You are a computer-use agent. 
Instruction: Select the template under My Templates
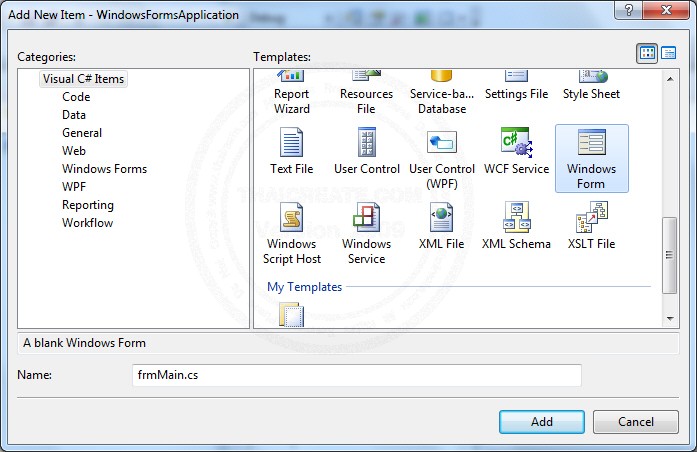pos(292,315)
